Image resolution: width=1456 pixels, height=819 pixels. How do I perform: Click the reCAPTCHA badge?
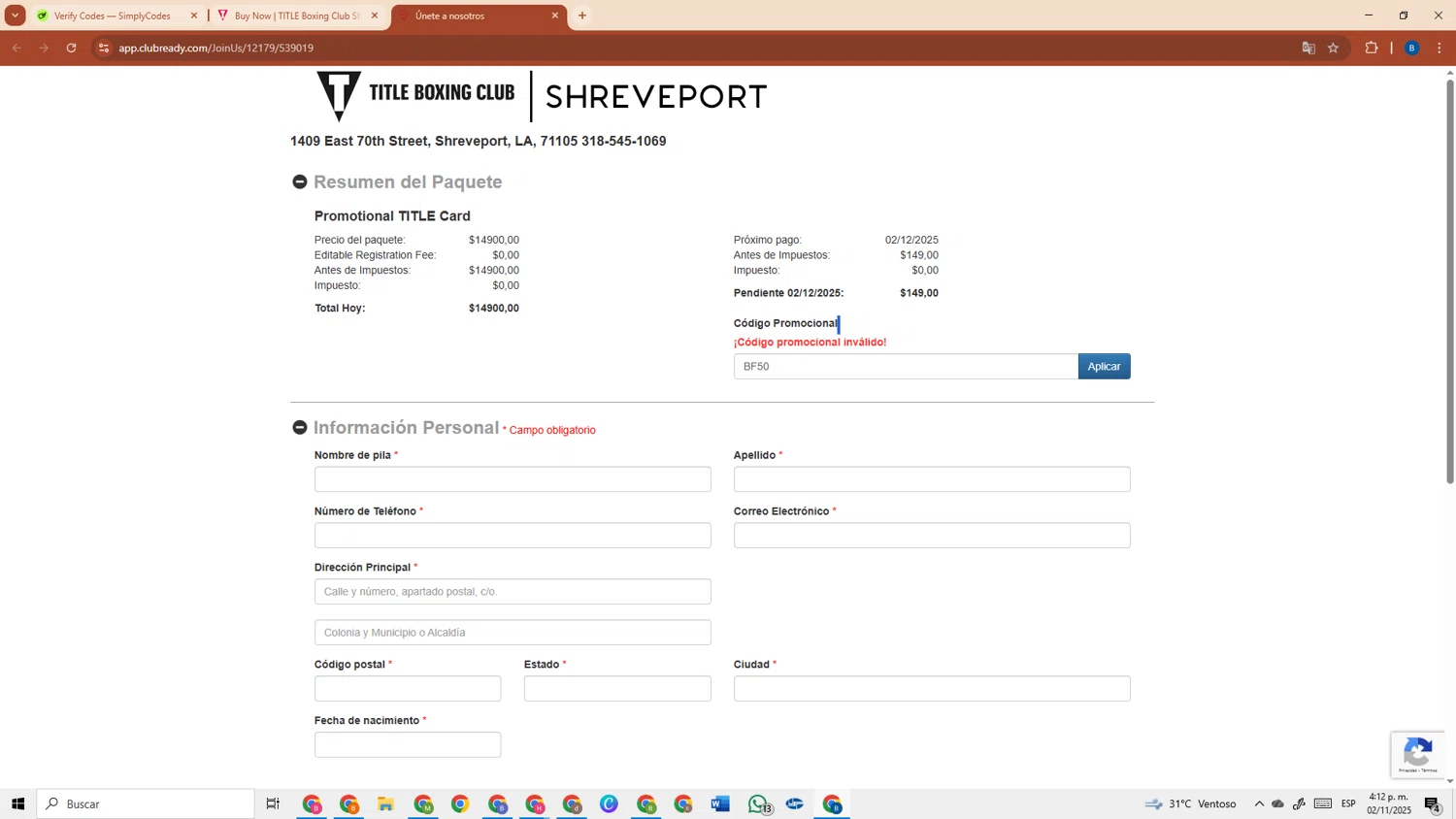[1418, 755]
